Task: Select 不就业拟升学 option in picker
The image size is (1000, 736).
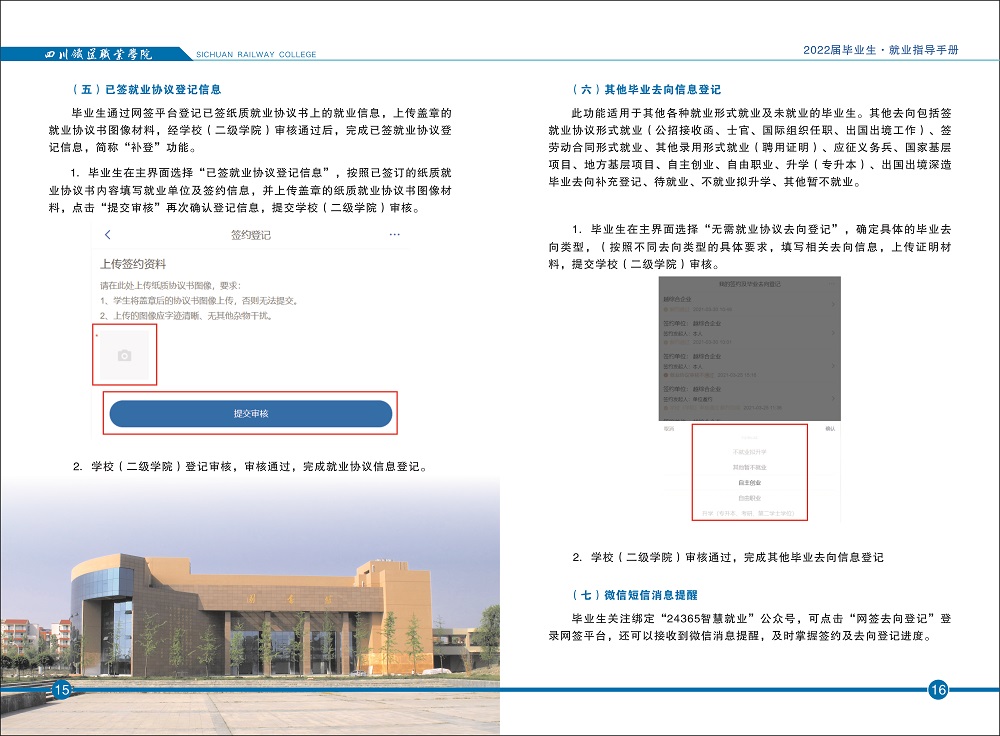Action: (749, 452)
